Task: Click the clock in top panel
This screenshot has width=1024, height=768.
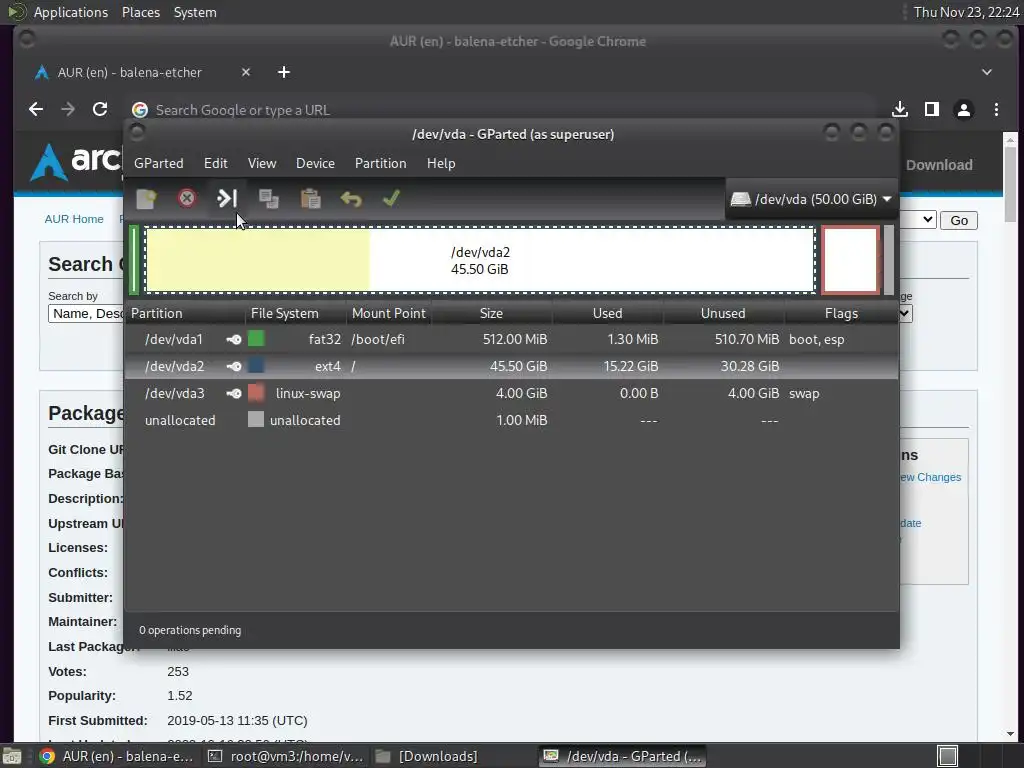Action: click(x=966, y=12)
